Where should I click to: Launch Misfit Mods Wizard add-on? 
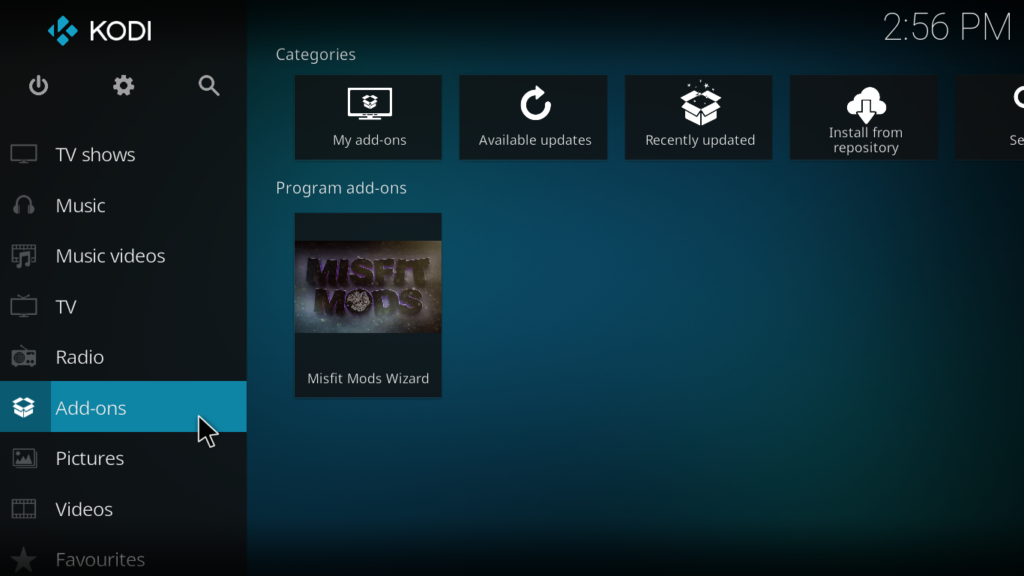(368, 305)
